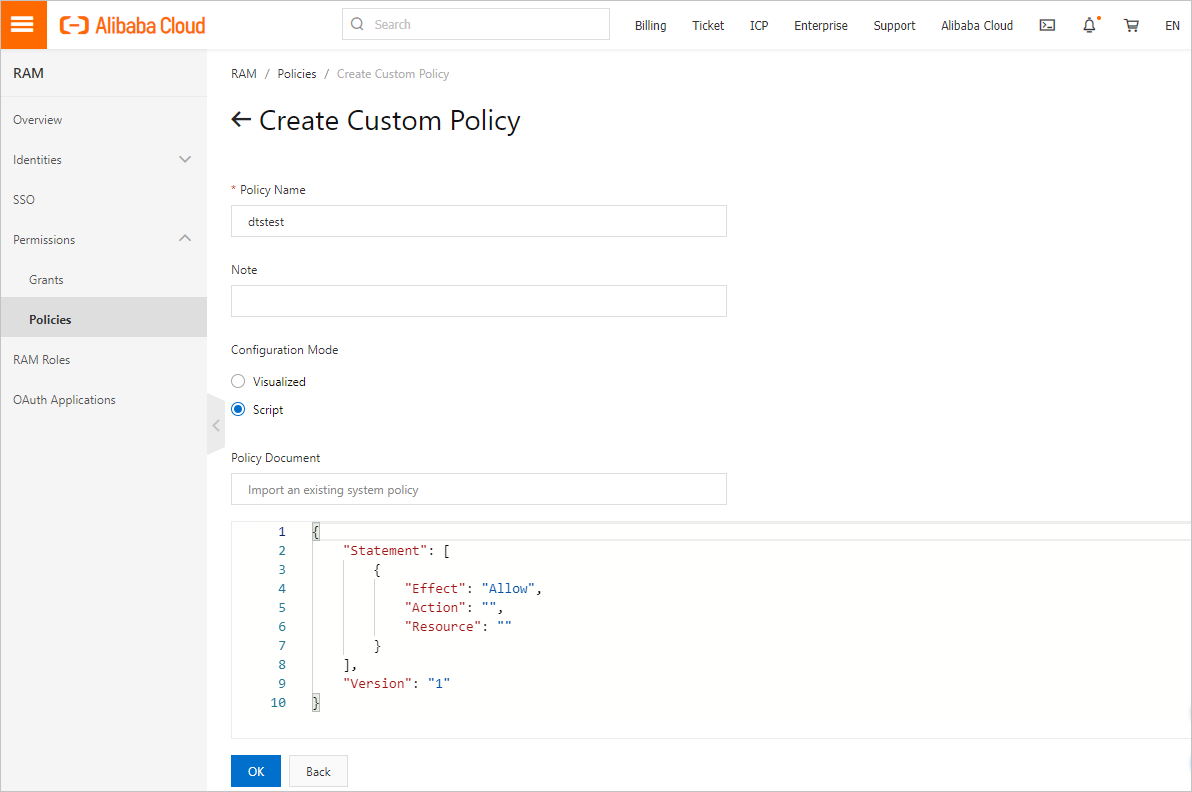Click inside the Note input field
This screenshot has height=792, width=1192.
[x=478, y=300]
